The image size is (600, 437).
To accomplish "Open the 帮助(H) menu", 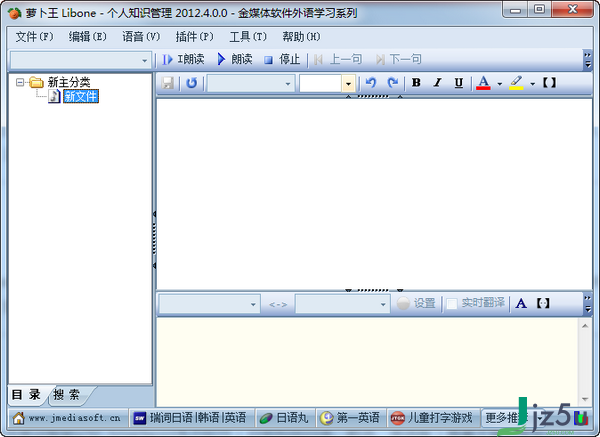I will [x=301, y=37].
